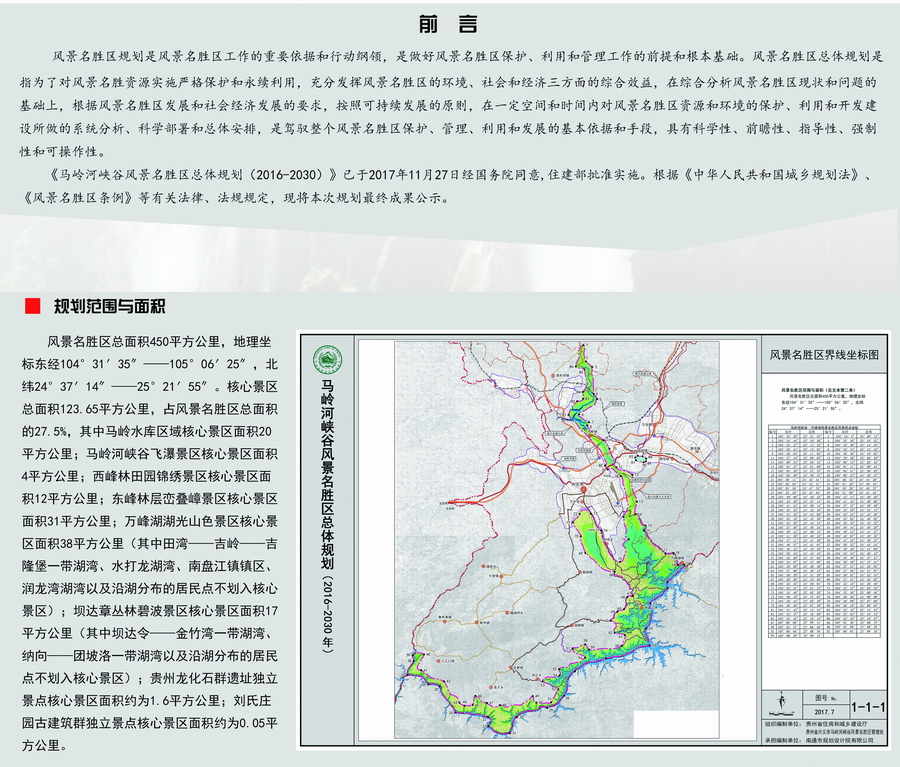Click the date 2017年11月27日 in the foreword
This screenshot has width=900, height=767.
pyautogui.click(x=416, y=175)
